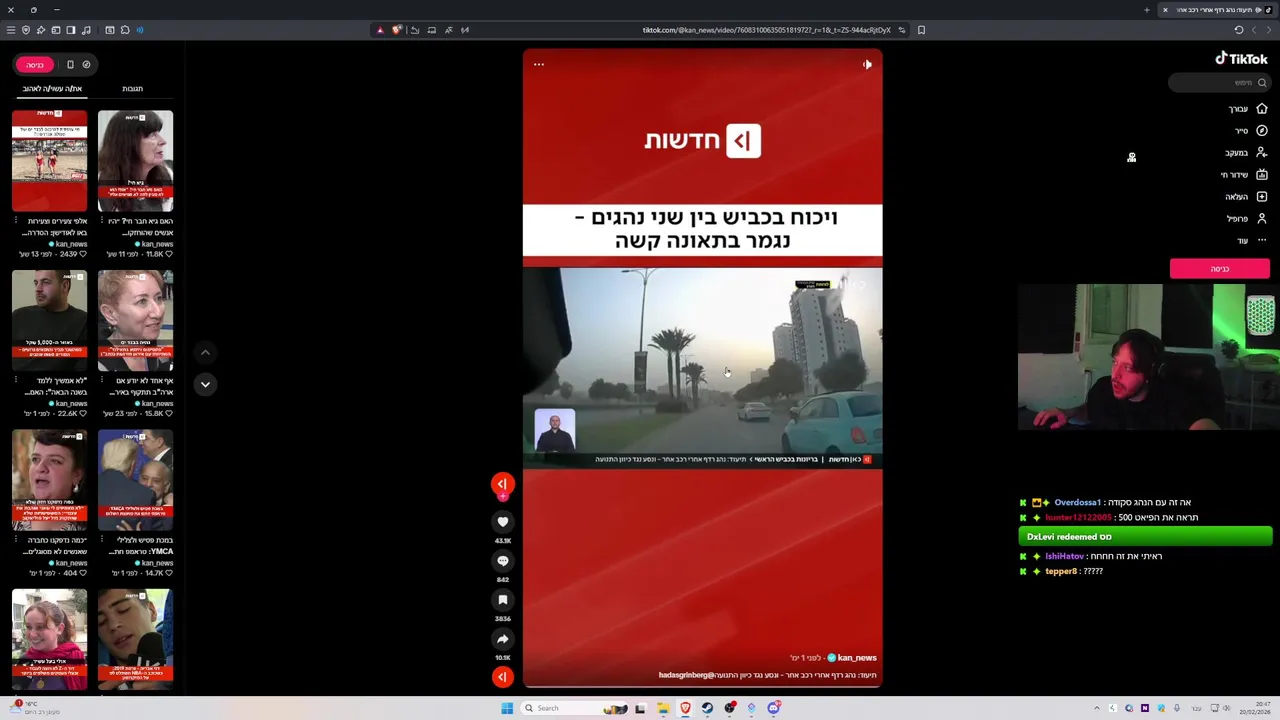Open the 'עבורך' For You page
The image size is (1280, 720).
pos(1247,109)
